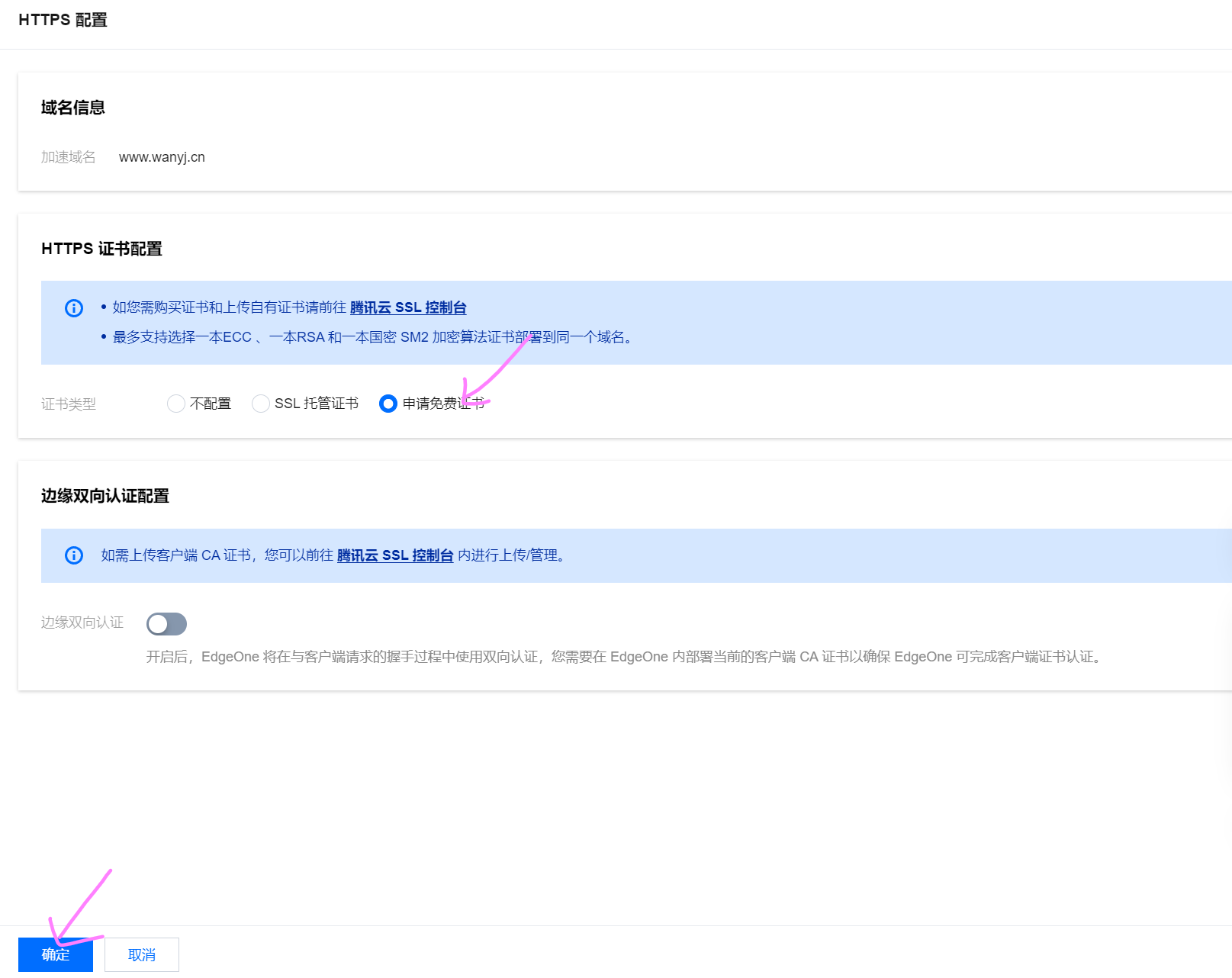Choose the SSL 托管证书 radio button
The height and width of the screenshot is (978, 1232).
261,404
